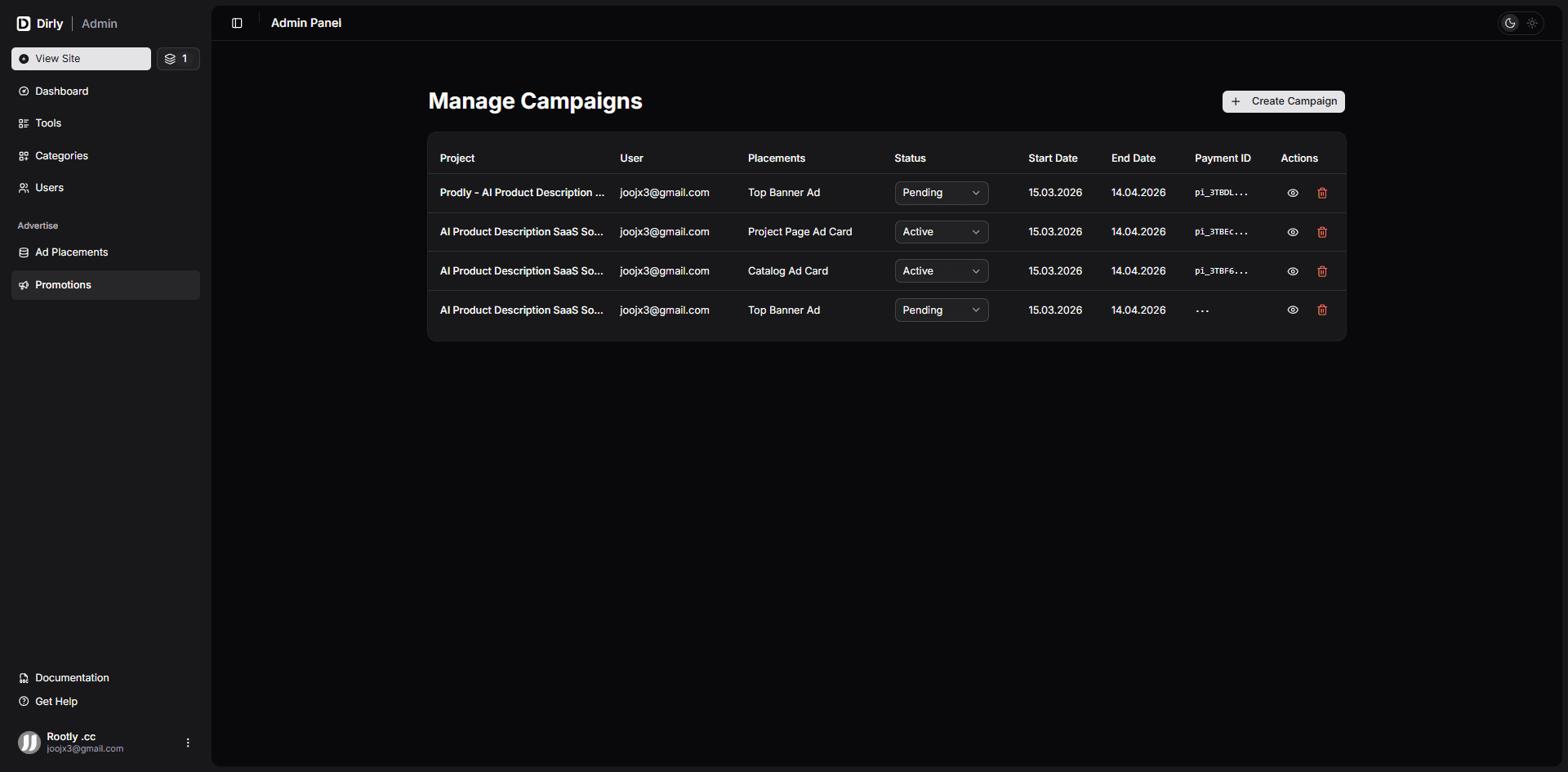The width and height of the screenshot is (1568, 772).
Task: Change status of Catalog Ad Card campaign
Action: pos(941,271)
